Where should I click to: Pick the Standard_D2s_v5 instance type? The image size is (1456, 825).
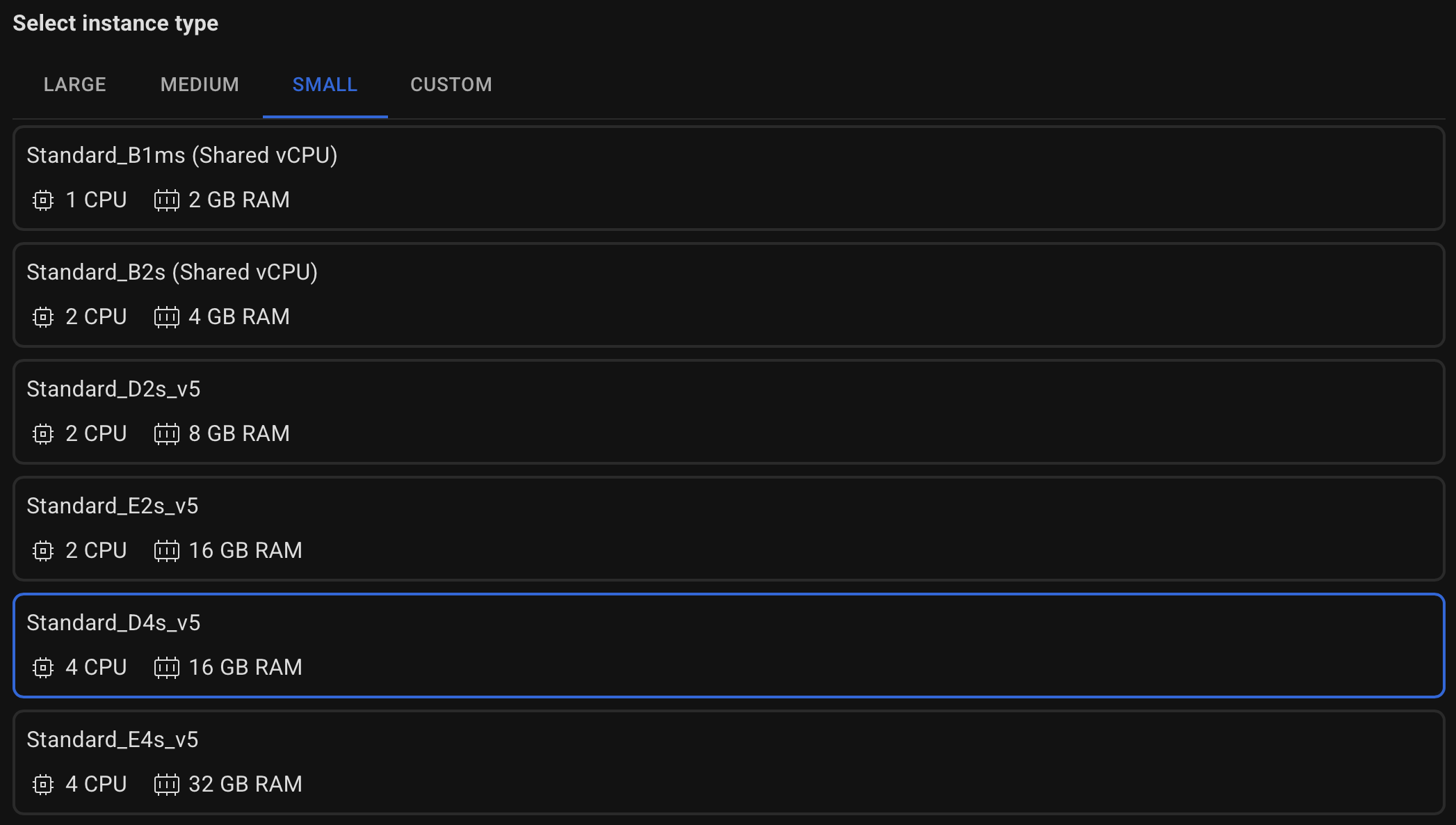pyautogui.click(x=729, y=412)
